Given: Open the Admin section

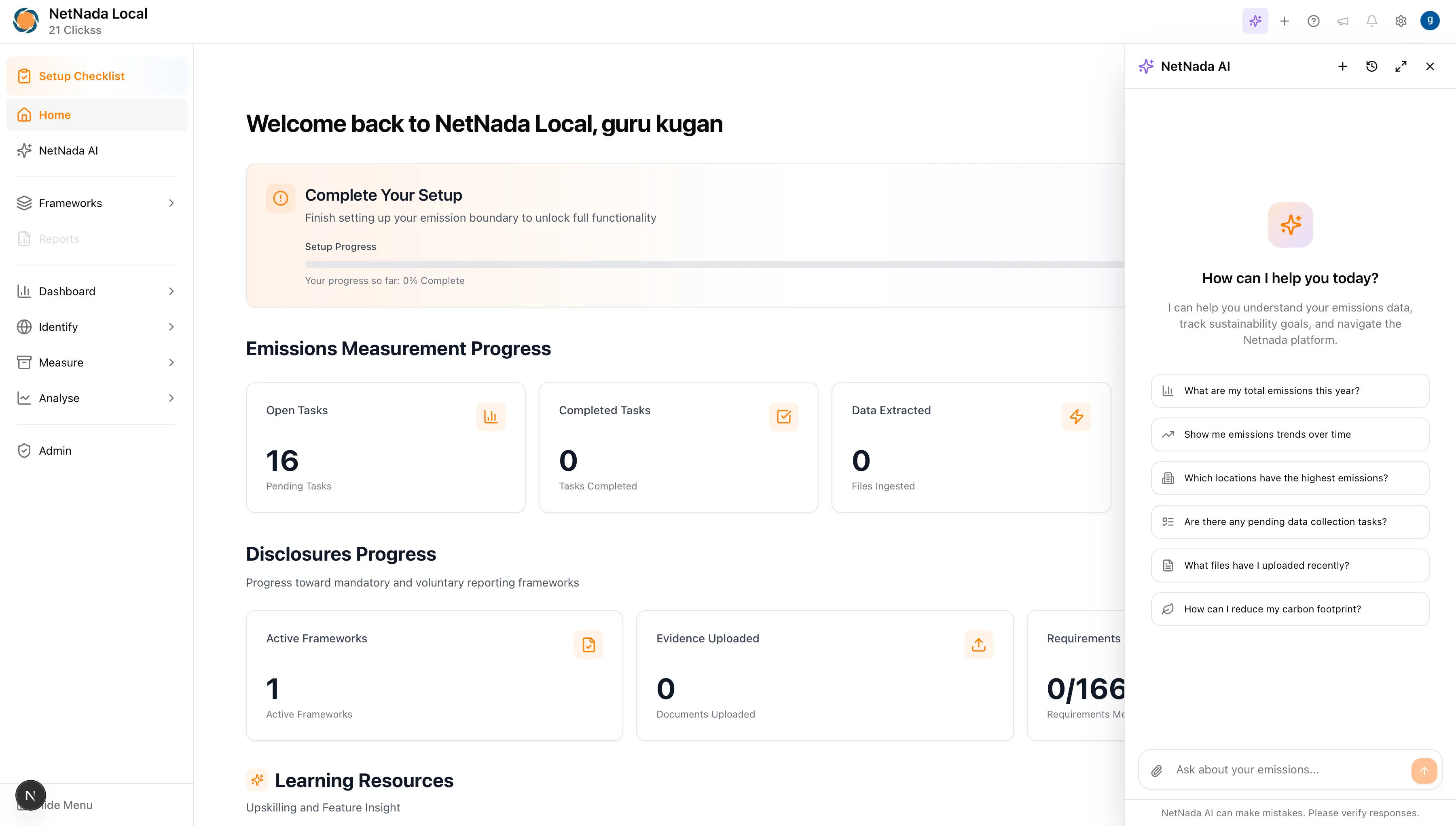Looking at the screenshot, I should (x=55, y=450).
